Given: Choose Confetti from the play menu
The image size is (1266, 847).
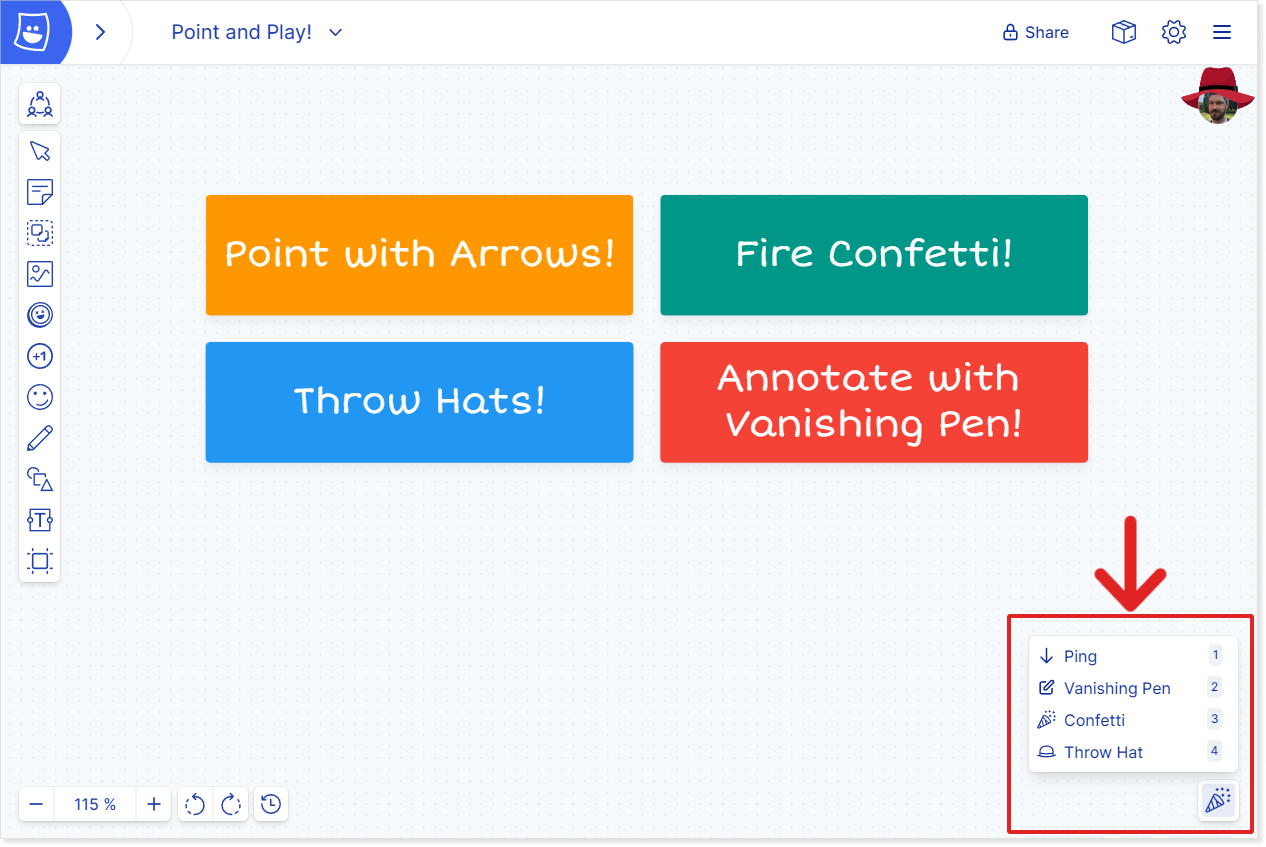Looking at the screenshot, I should (x=1133, y=720).
